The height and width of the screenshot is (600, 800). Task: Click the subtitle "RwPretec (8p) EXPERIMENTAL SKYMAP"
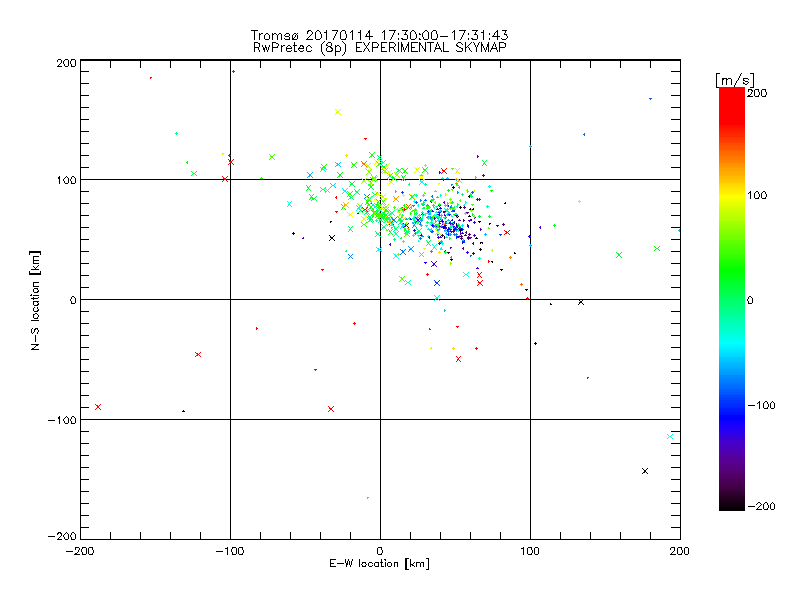pos(380,47)
